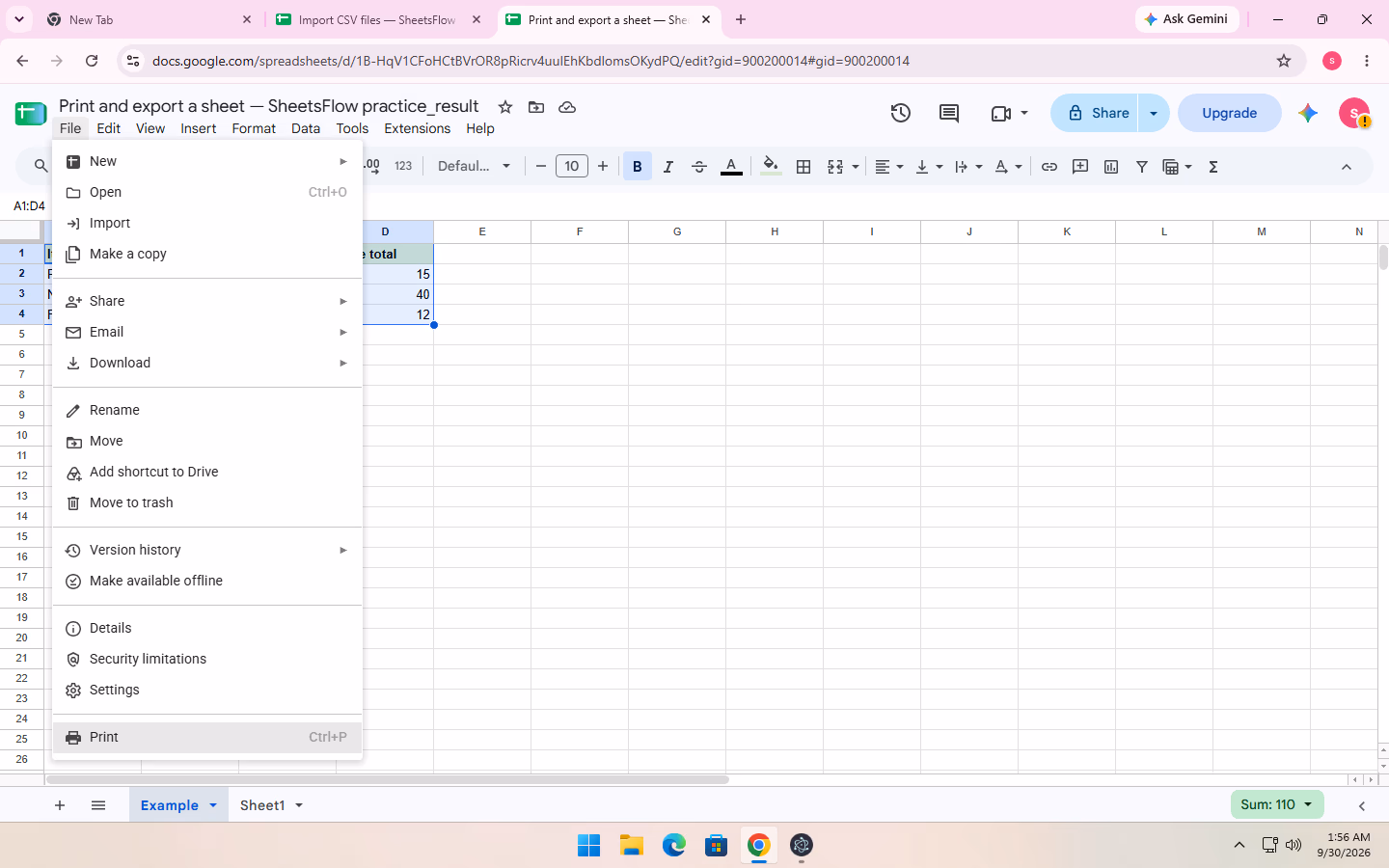Image resolution: width=1389 pixels, height=868 pixels.
Task: Open comments panel icon in header
Action: (x=949, y=113)
